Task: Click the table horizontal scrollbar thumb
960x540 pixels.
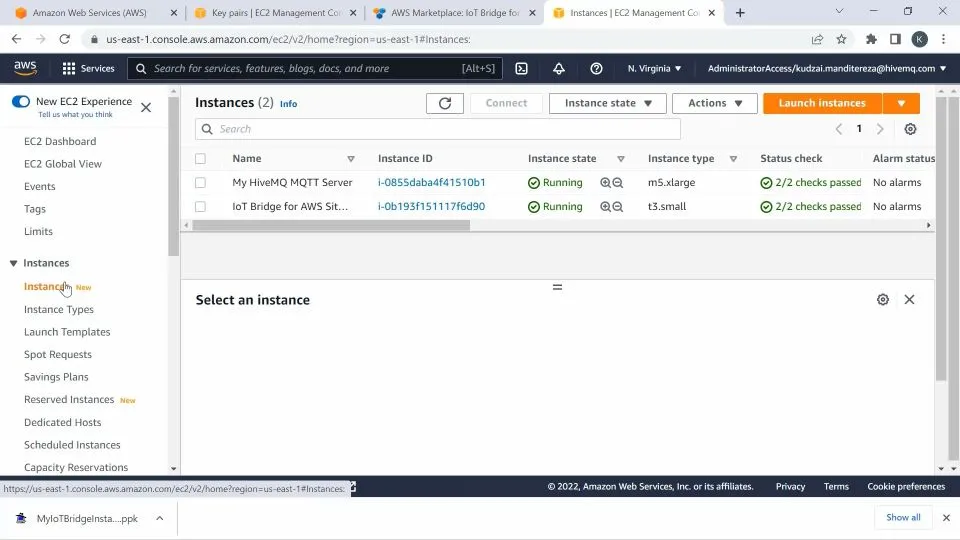Action: (x=331, y=225)
